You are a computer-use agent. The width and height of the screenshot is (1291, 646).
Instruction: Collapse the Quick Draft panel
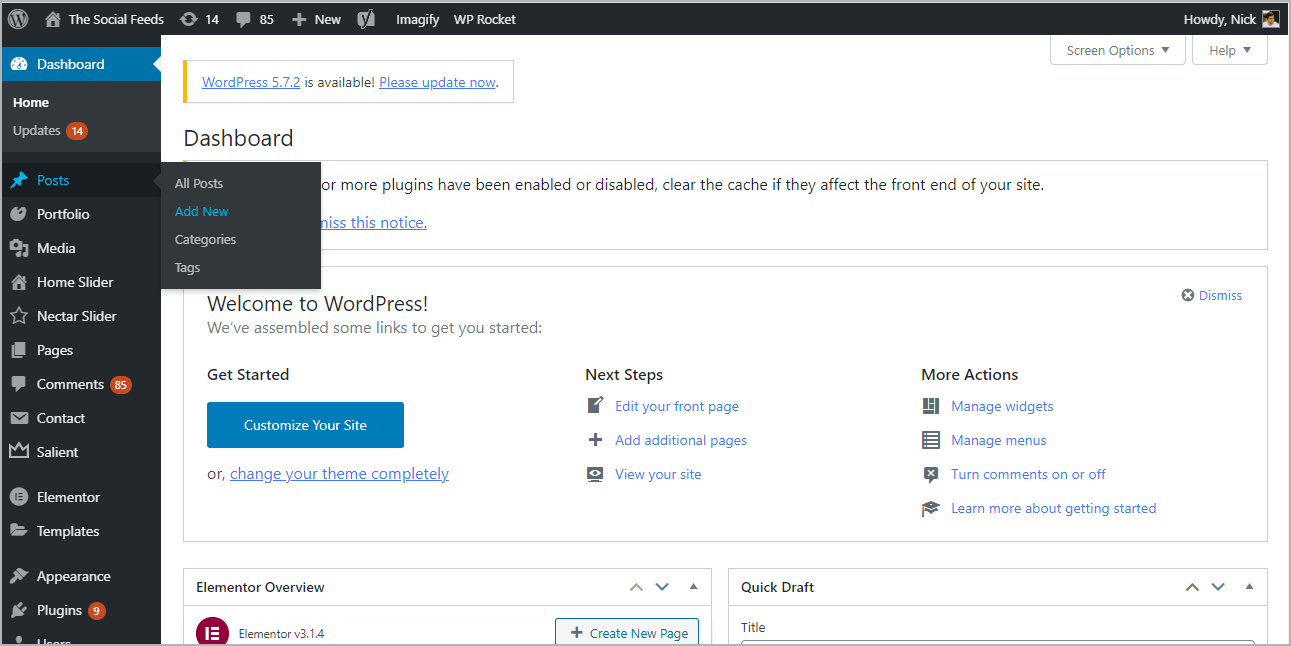click(x=1249, y=587)
